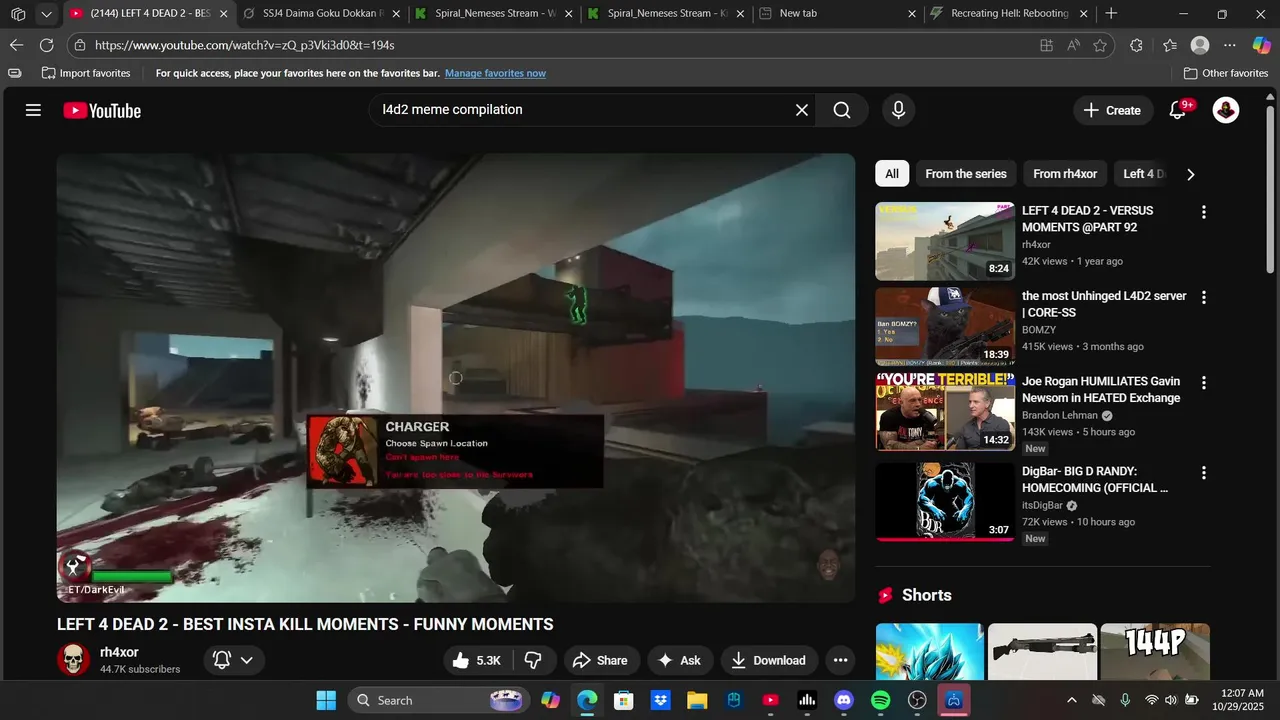Show hidden system tray icons chevron
1280x720 pixels.
click(1072, 700)
